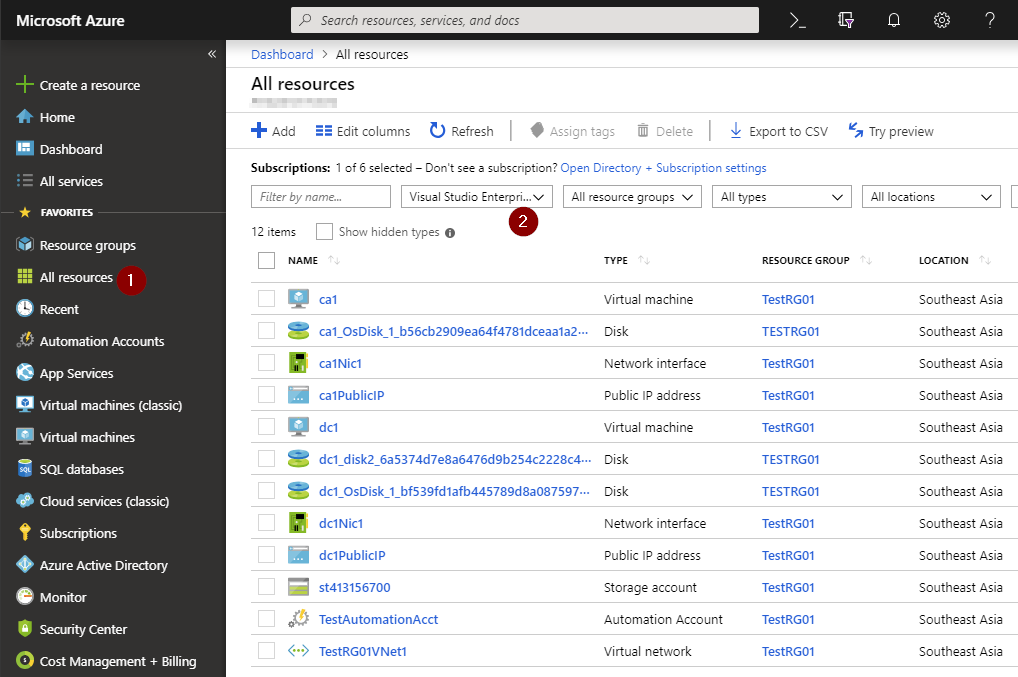Click the Virtual machines (classic) icon

(x=25, y=404)
